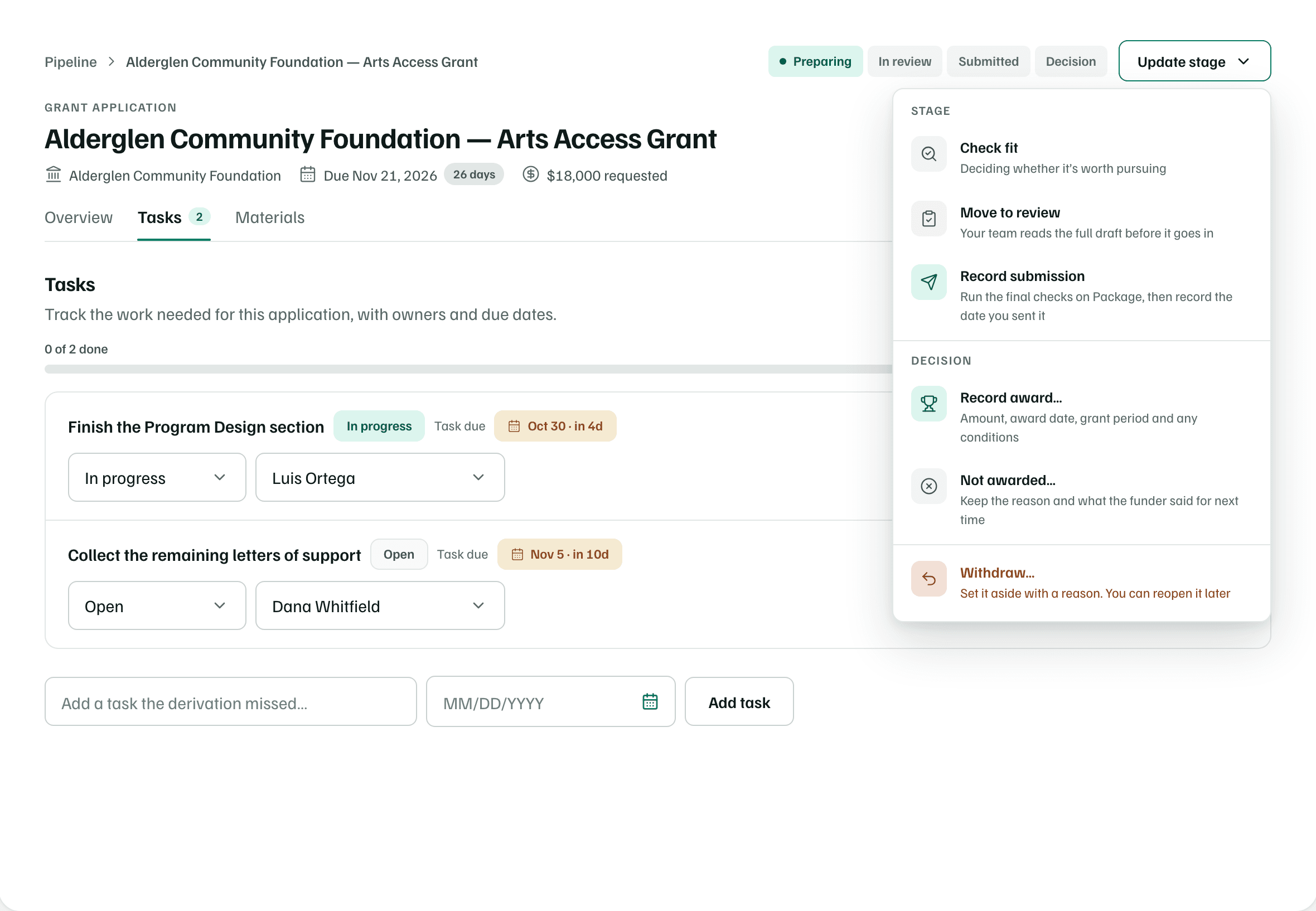Select Withdraw… menu entry
The image size is (1316, 911).
[x=1081, y=582]
